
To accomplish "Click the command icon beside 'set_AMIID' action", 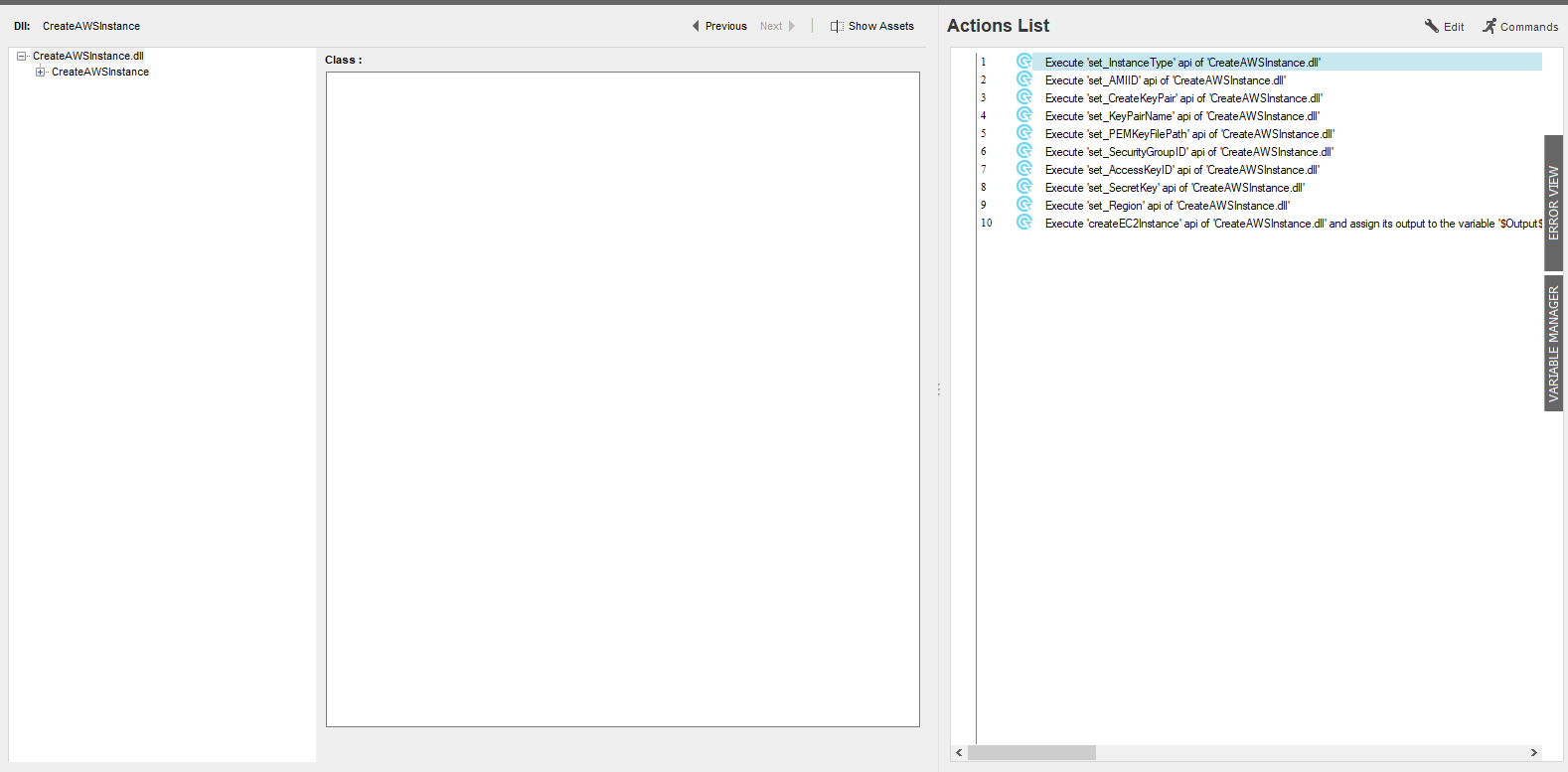I will (x=1024, y=79).
